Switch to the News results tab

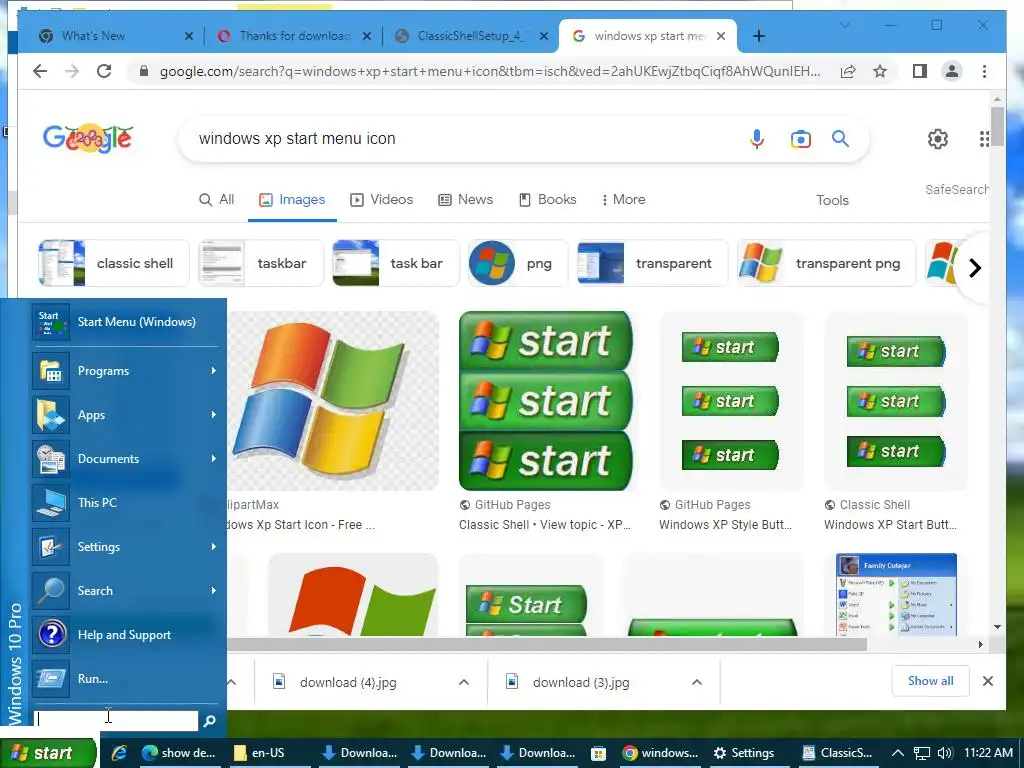pos(465,199)
